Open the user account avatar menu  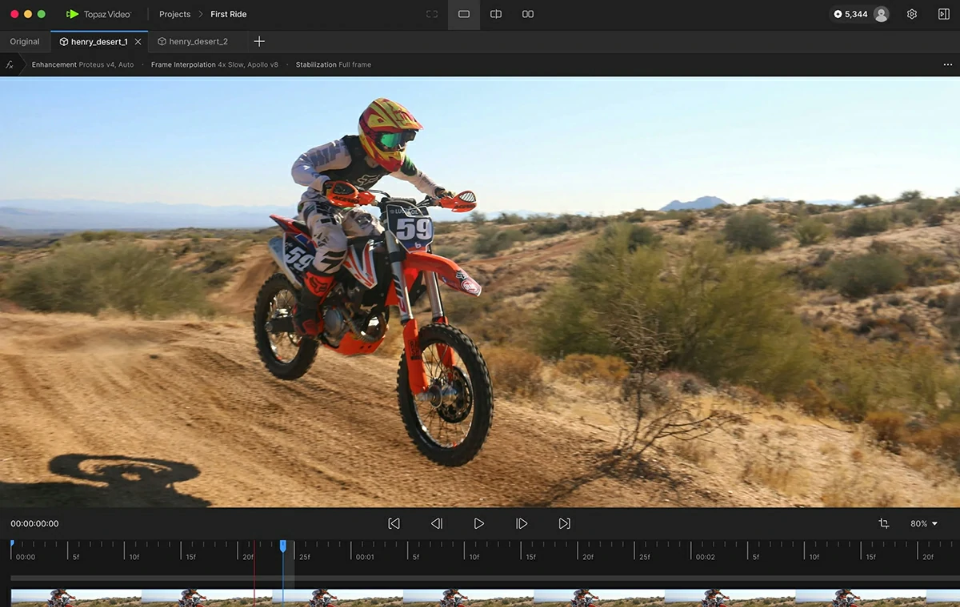point(881,15)
